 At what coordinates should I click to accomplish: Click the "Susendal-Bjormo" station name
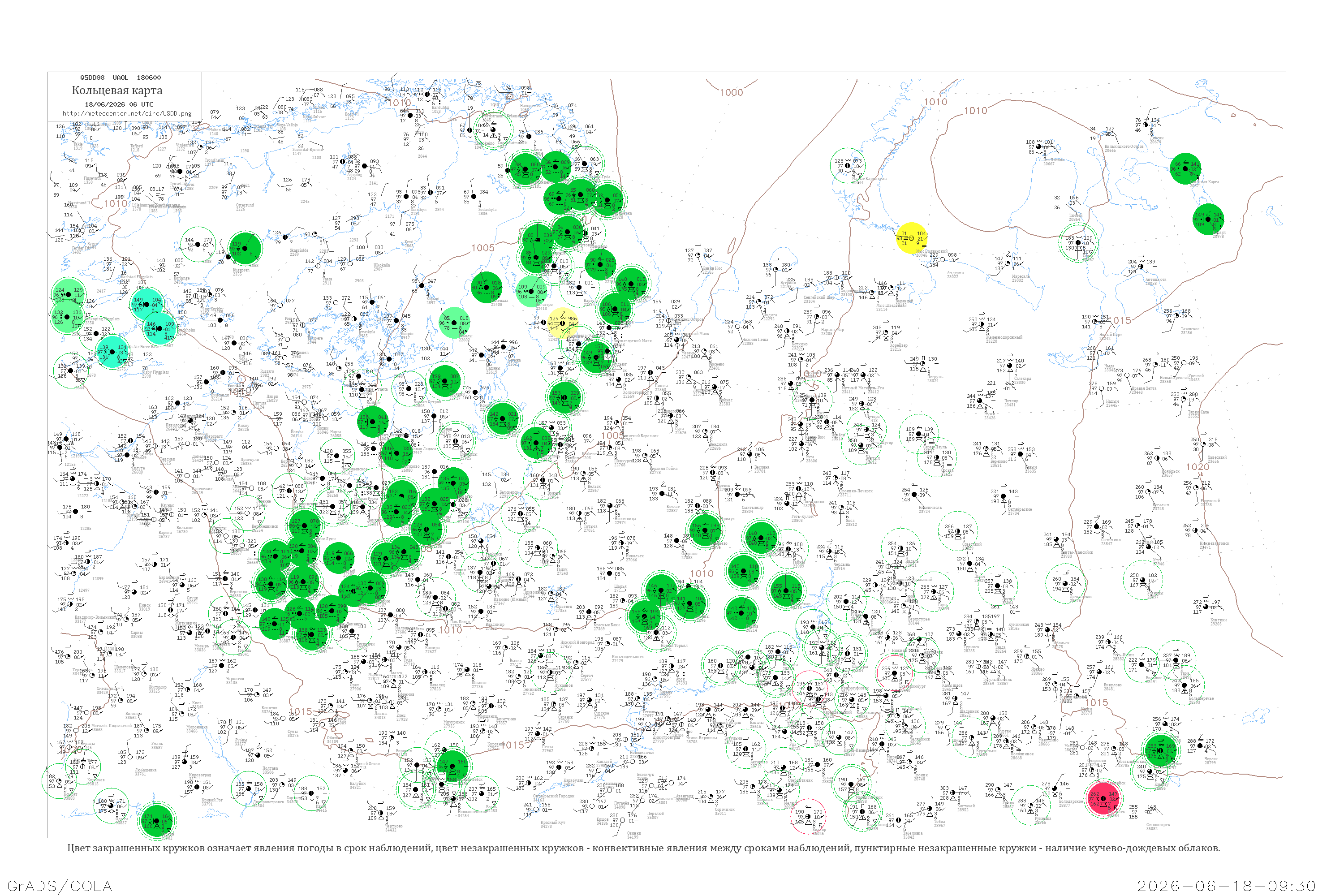tap(308, 150)
